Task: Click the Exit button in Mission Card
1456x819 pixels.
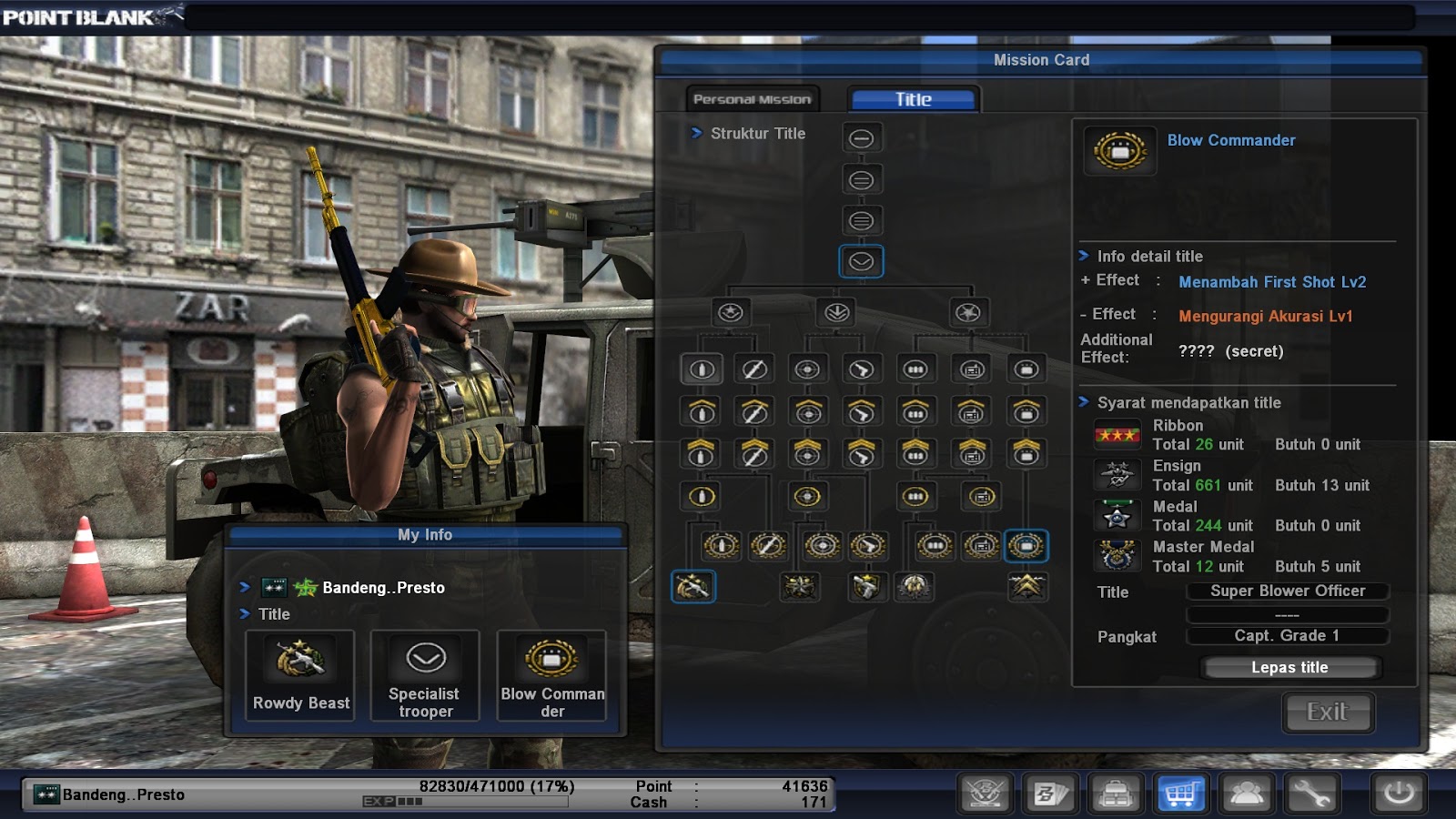Action: coord(1328,713)
